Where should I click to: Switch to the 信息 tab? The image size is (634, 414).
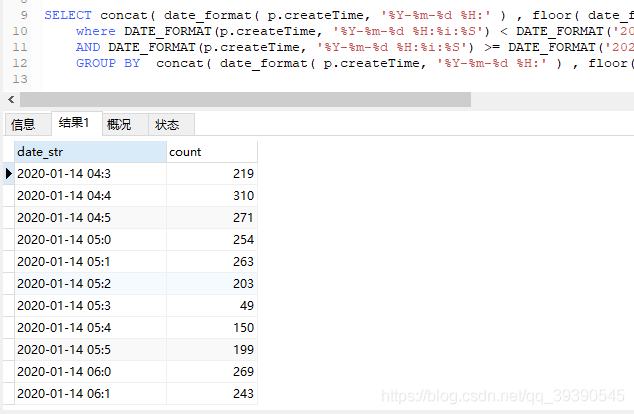[x=28, y=124]
